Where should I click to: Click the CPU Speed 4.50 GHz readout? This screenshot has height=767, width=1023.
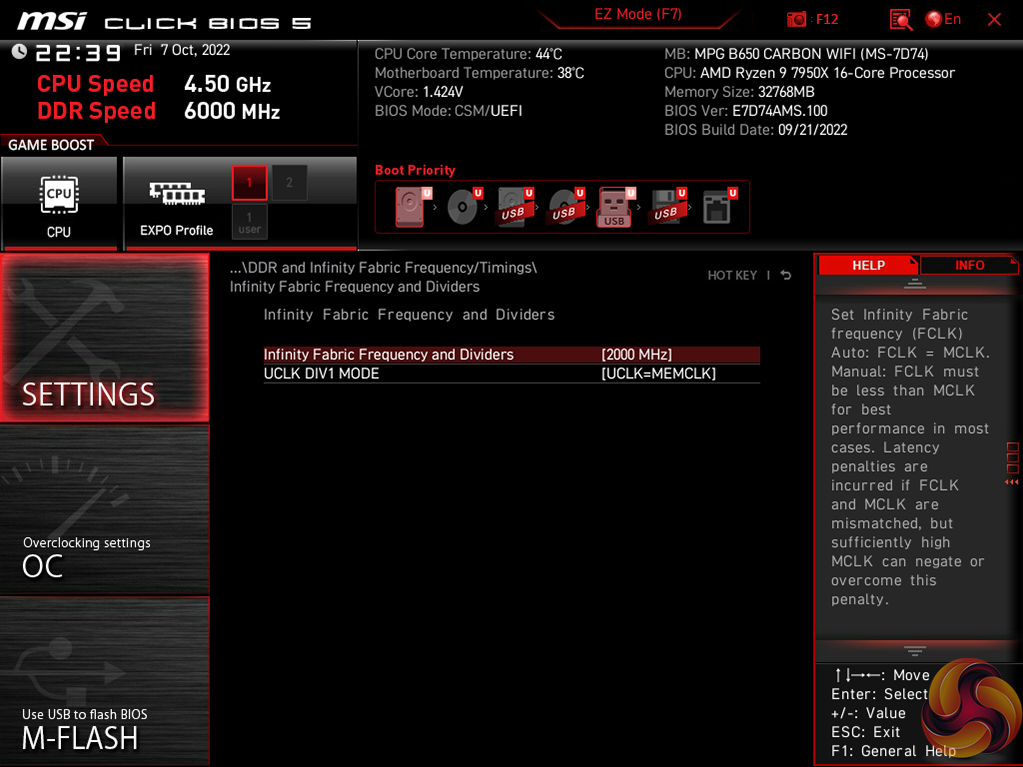[x=154, y=83]
